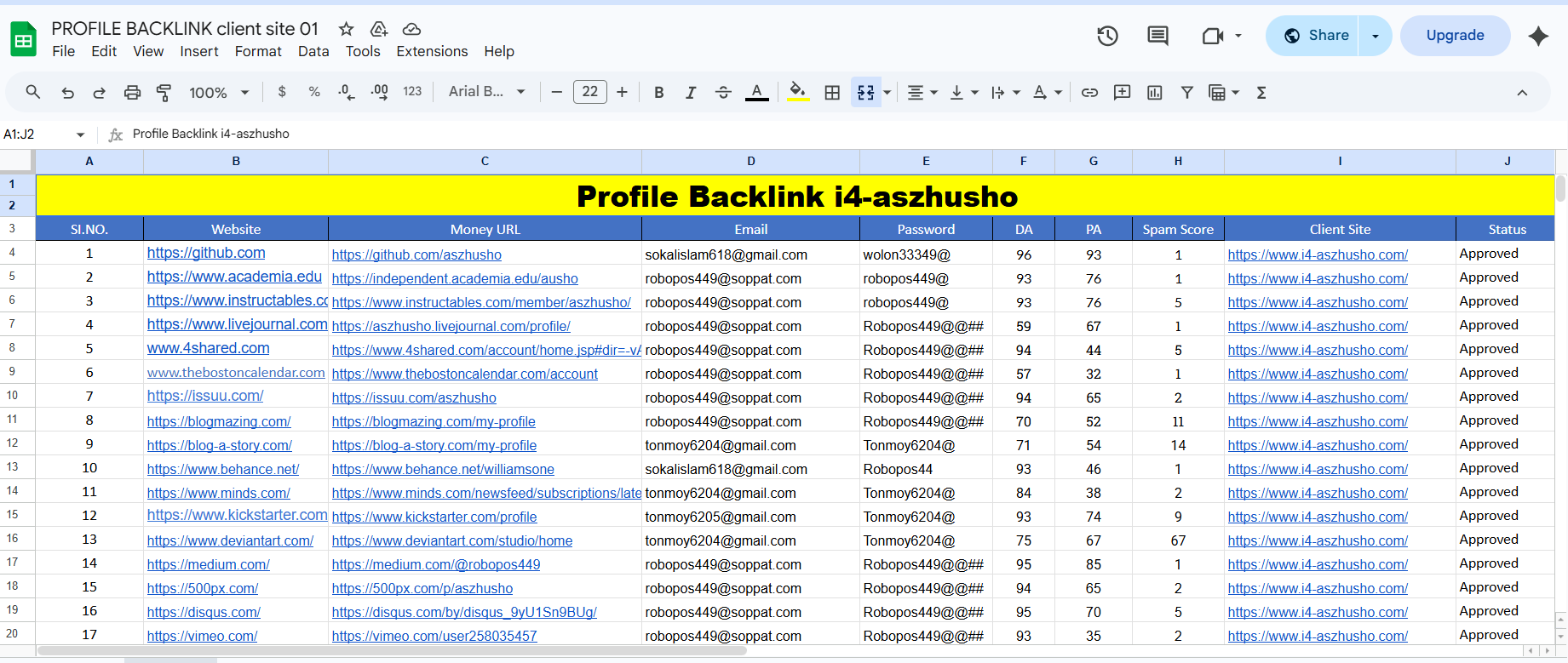This screenshot has height=663, width=1568.
Task: Open the Arial font family dropdown
Action: click(x=487, y=92)
